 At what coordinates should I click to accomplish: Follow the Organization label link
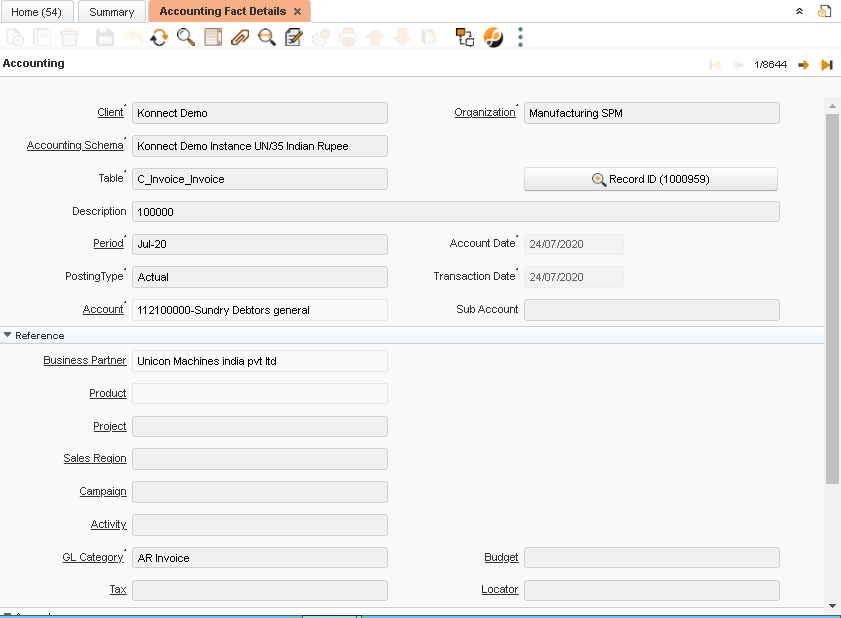click(485, 113)
